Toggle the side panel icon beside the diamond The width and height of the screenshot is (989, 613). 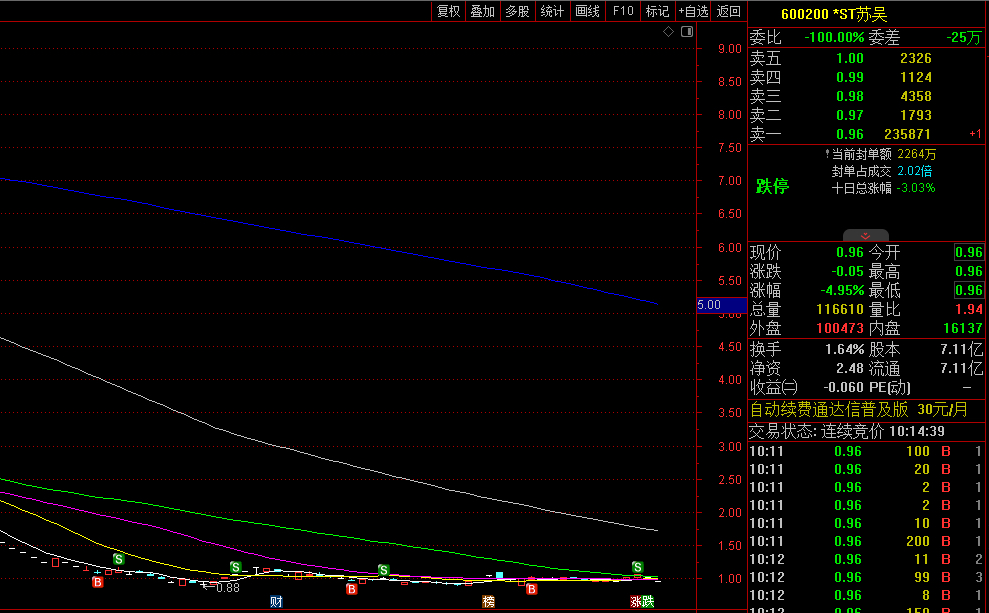point(687,32)
